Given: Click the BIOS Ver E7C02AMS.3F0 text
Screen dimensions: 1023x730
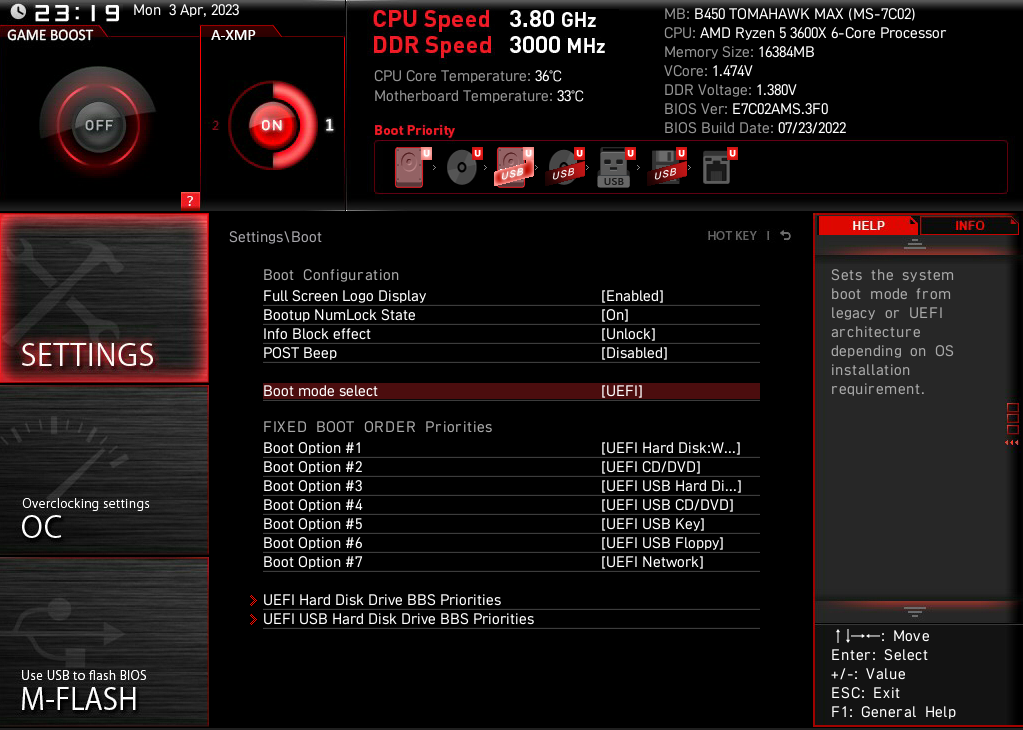Looking at the screenshot, I should 746,109.
